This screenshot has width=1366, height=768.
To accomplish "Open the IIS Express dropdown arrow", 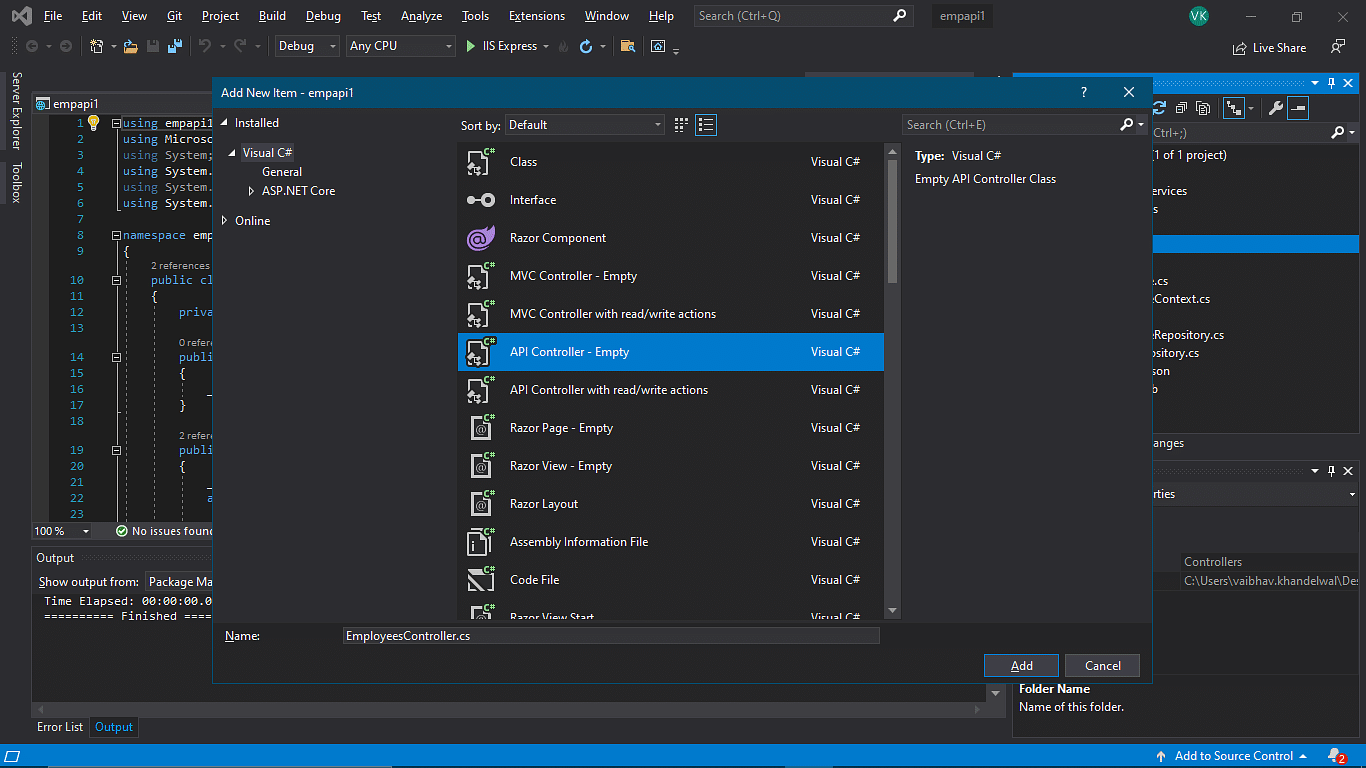I will pyautogui.click(x=548, y=47).
